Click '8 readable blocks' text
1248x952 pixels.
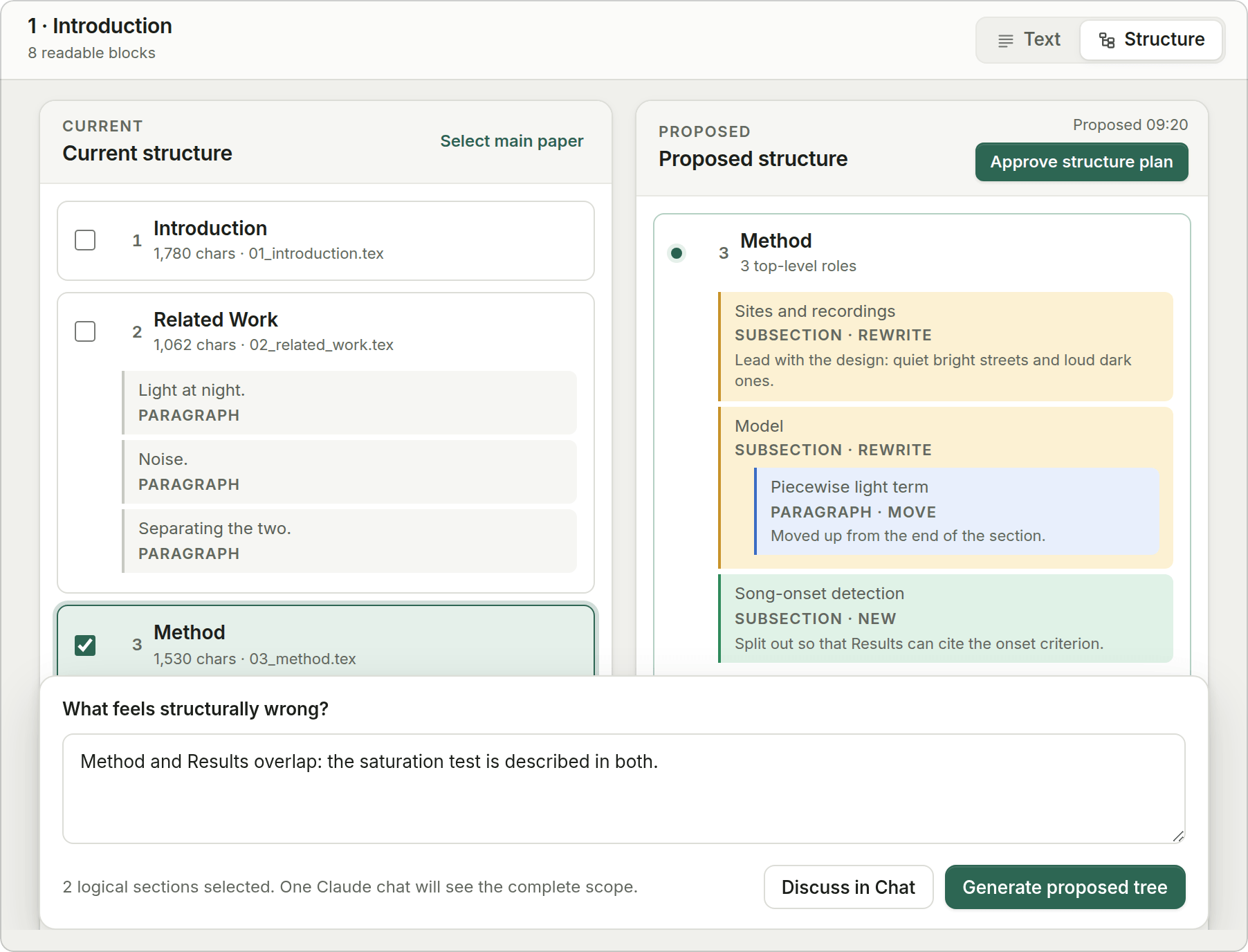[x=91, y=53]
